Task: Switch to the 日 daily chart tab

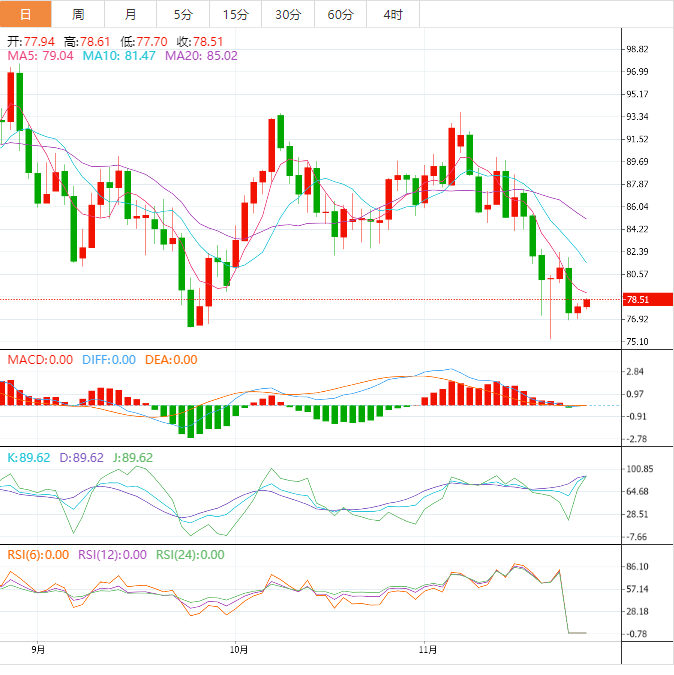Action: (26, 14)
